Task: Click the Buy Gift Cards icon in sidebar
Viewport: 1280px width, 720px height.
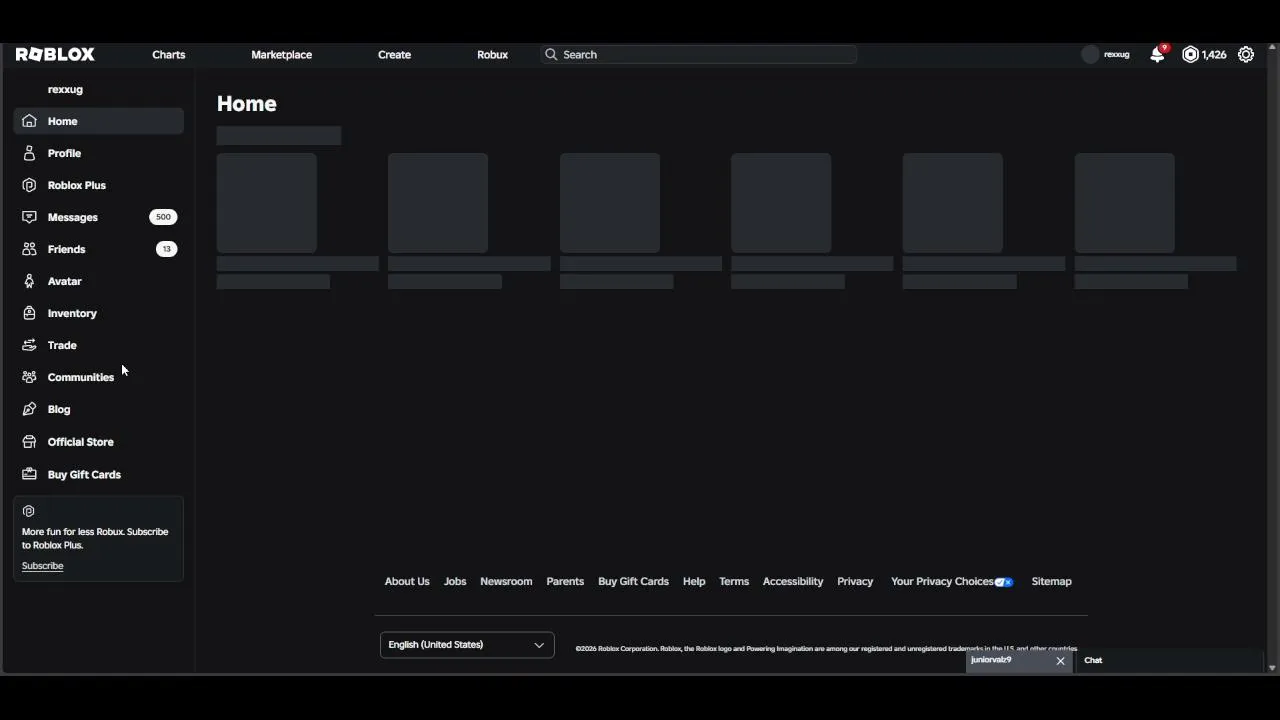Action: (29, 475)
